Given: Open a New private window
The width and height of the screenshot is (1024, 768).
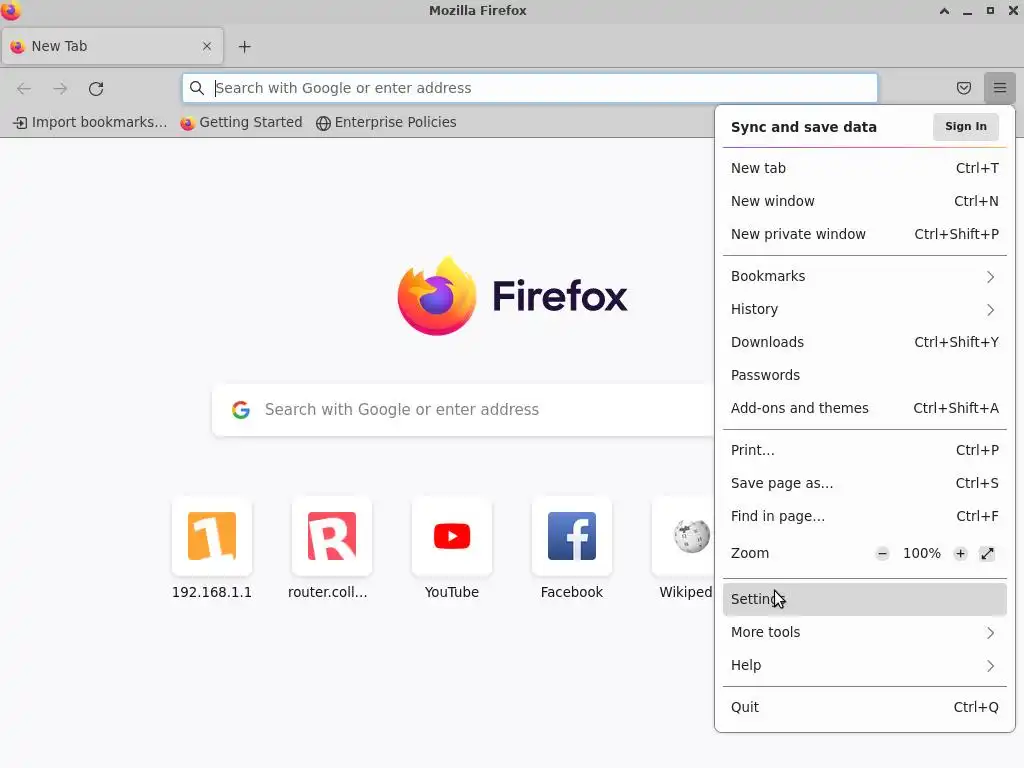Looking at the screenshot, I should pyautogui.click(x=865, y=234).
